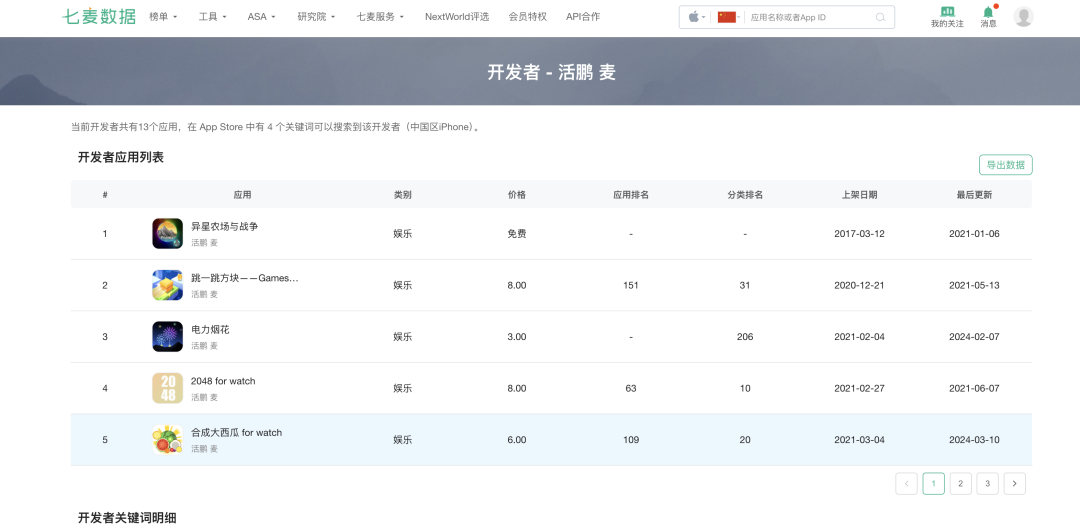
Task: Click app ranking value 63
Action: coord(631,388)
